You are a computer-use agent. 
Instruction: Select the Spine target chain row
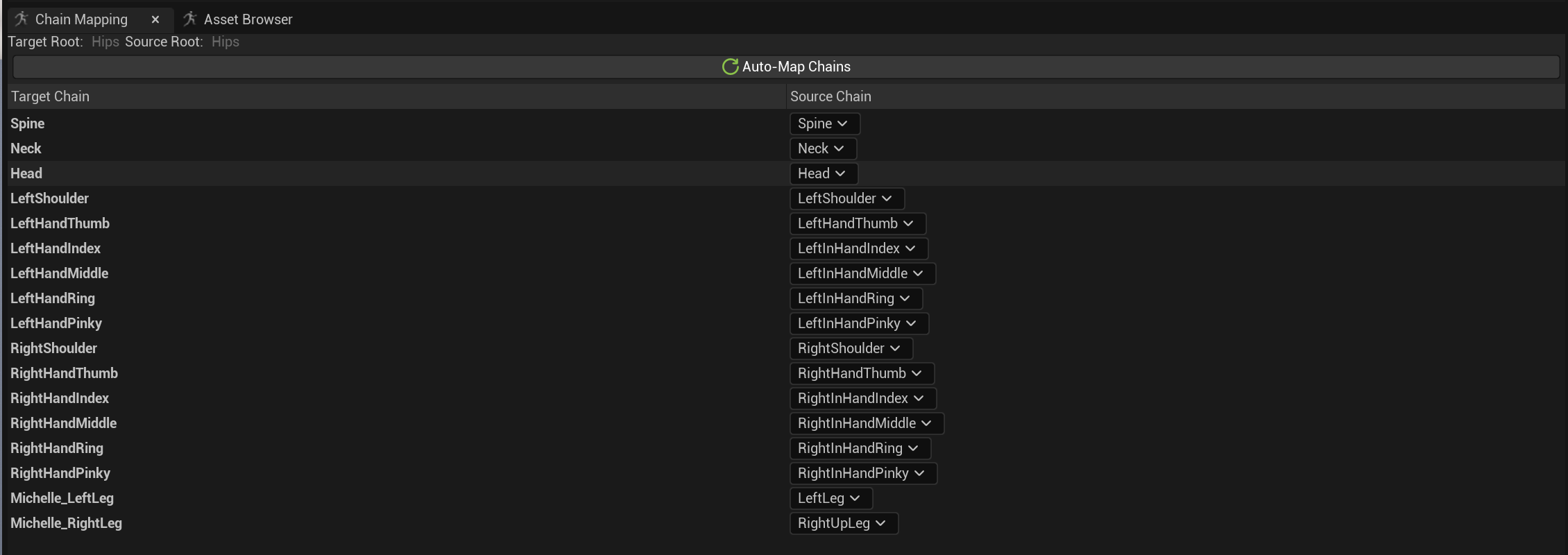[786, 123]
